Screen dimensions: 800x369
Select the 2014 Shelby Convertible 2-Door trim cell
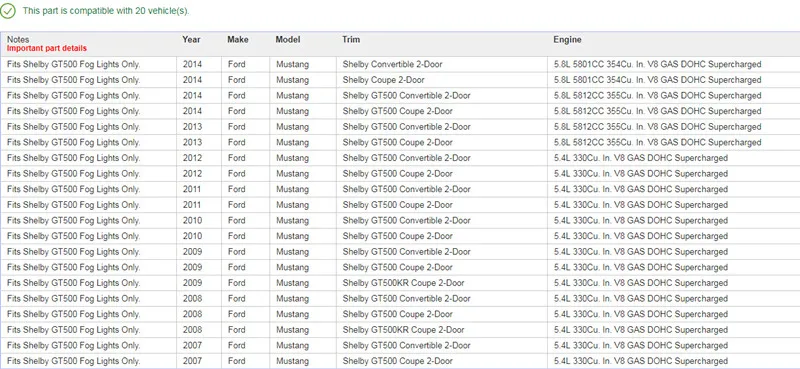click(441, 64)
